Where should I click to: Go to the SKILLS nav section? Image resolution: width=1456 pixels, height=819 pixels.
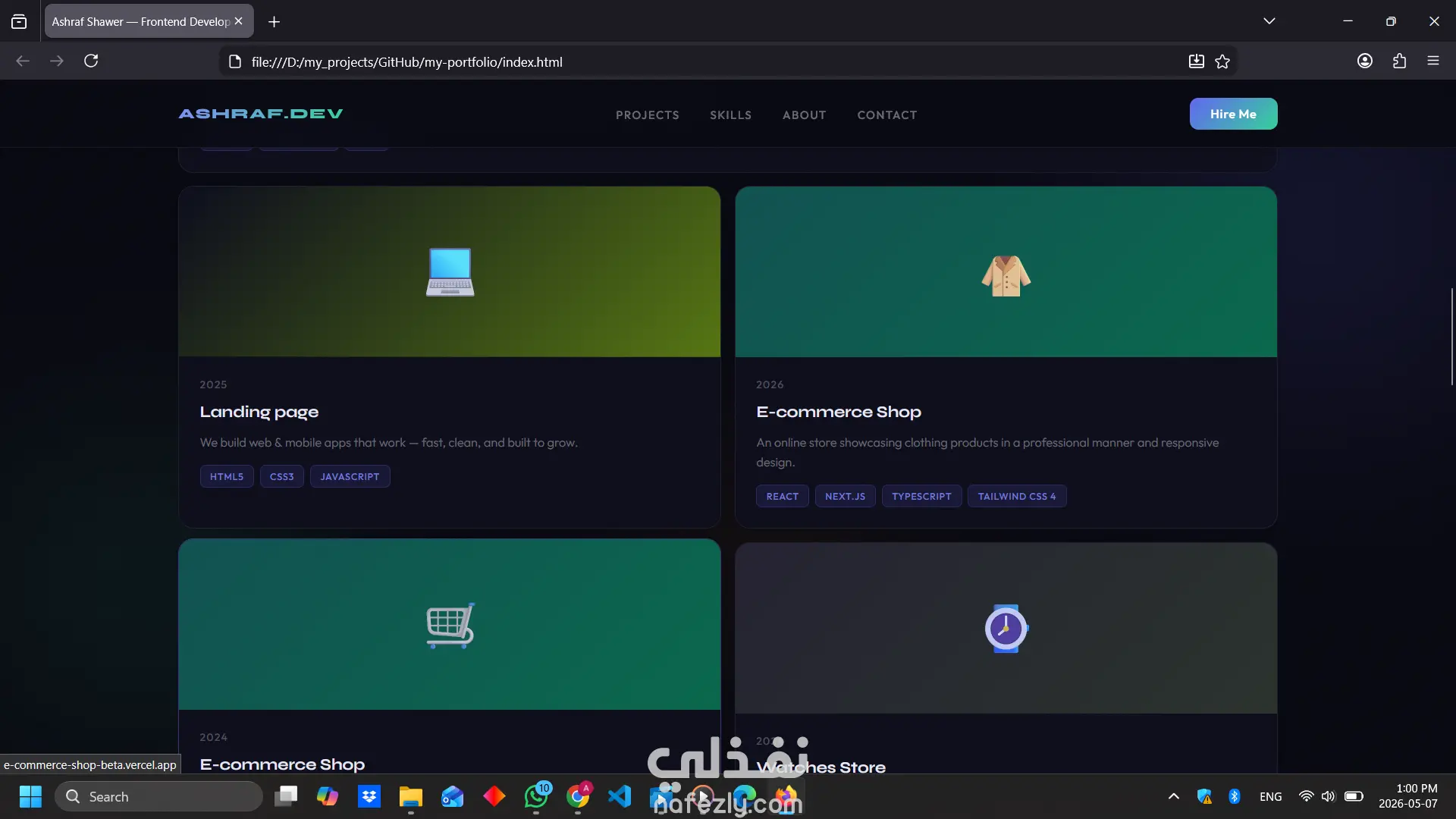731,115
